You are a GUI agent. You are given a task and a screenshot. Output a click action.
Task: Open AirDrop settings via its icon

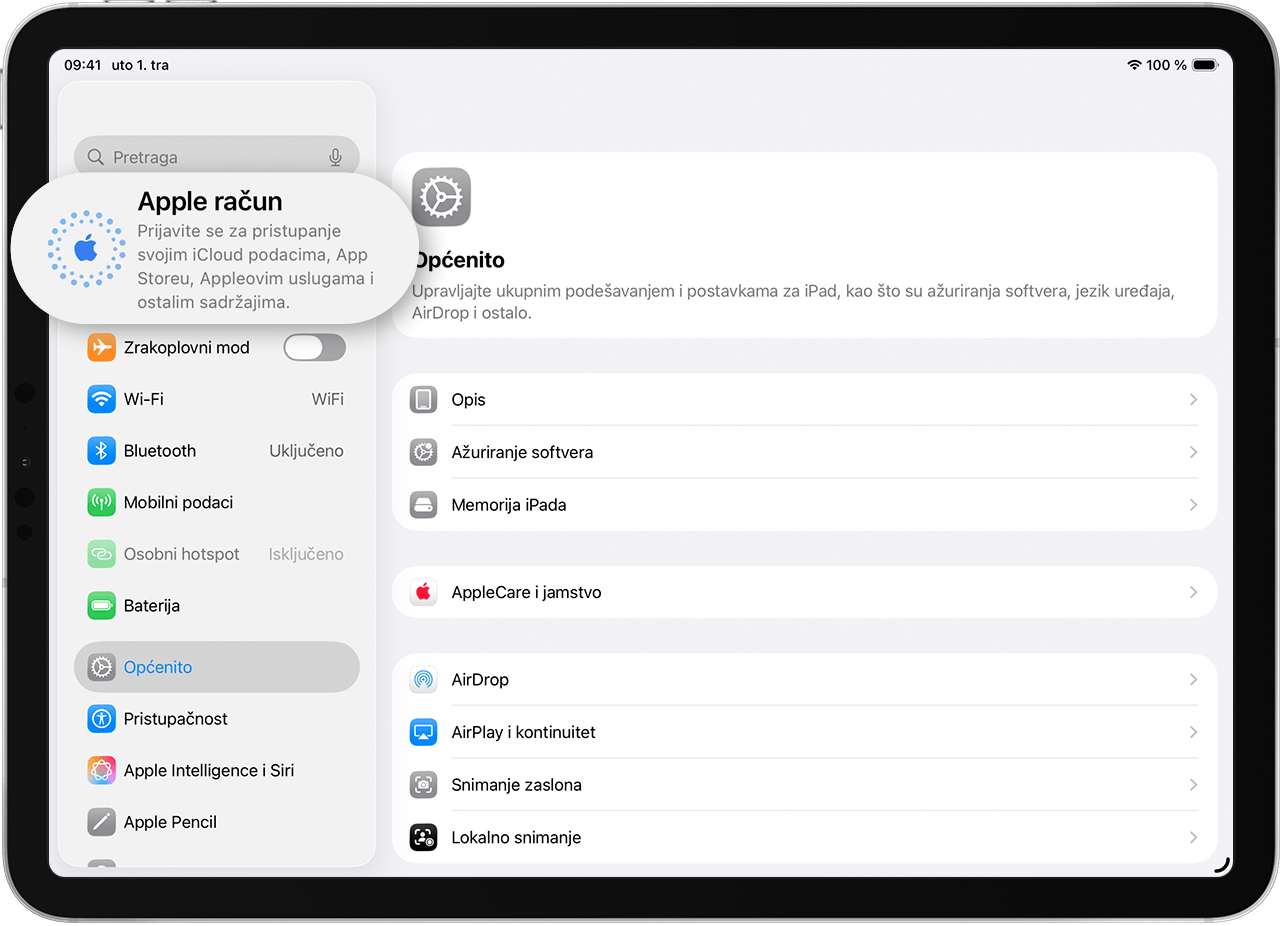click(423, 679)
